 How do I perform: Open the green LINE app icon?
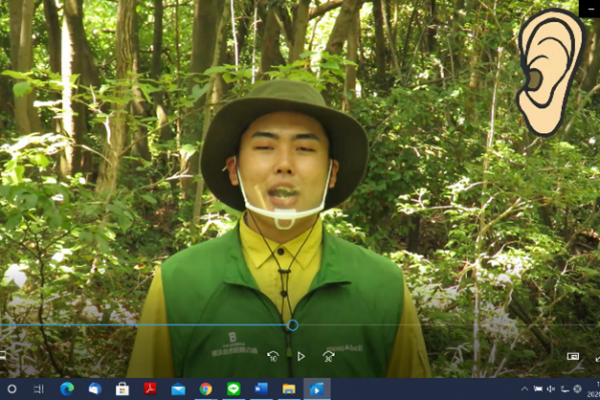point(233,388)
